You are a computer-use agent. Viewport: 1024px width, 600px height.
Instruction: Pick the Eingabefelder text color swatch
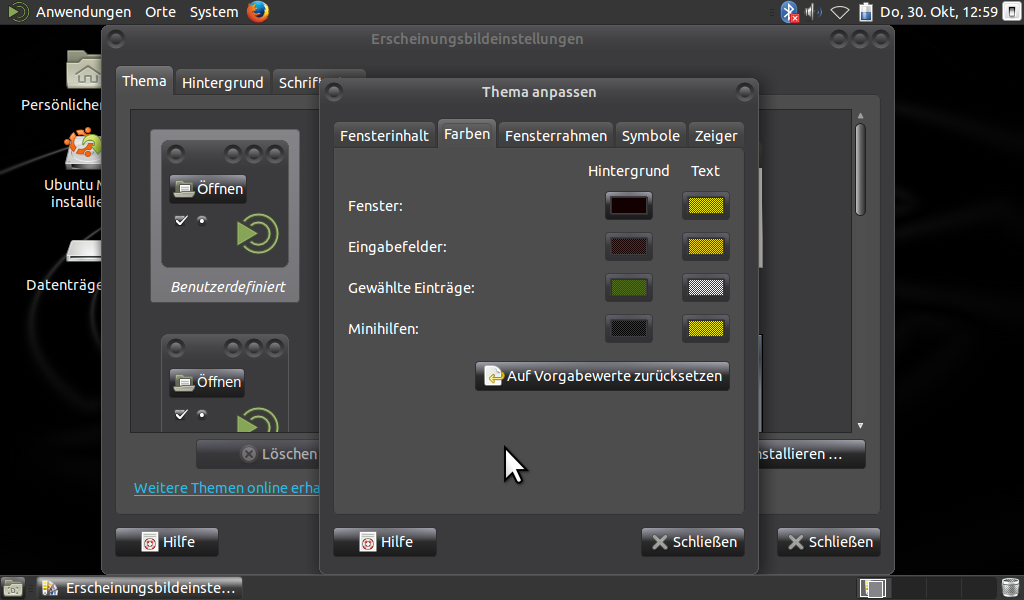tap(706, 247)
